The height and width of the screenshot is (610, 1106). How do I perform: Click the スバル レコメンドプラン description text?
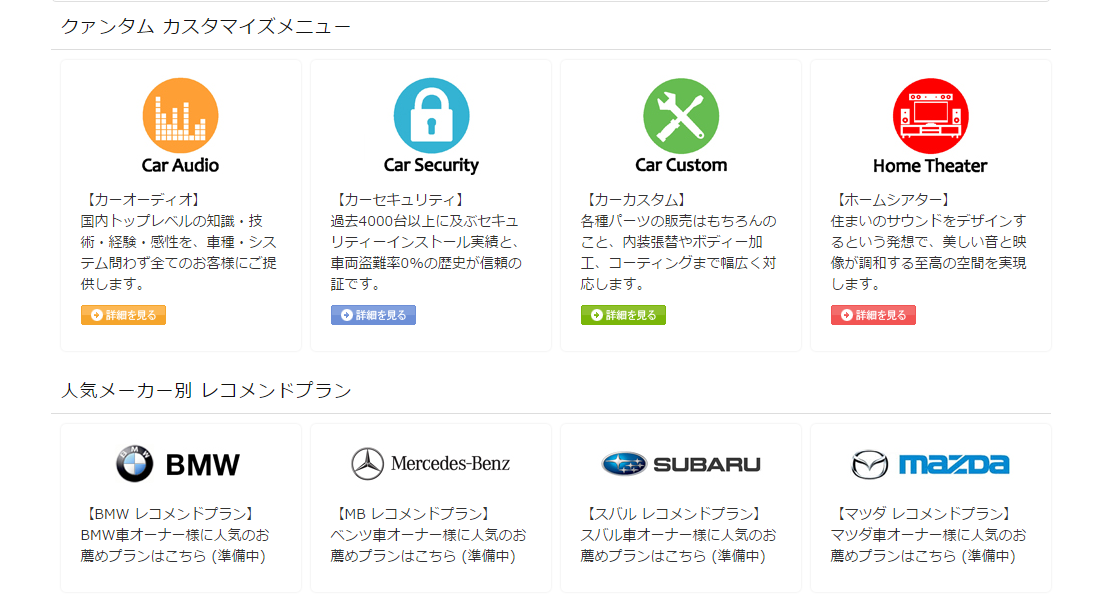[678, 535]
